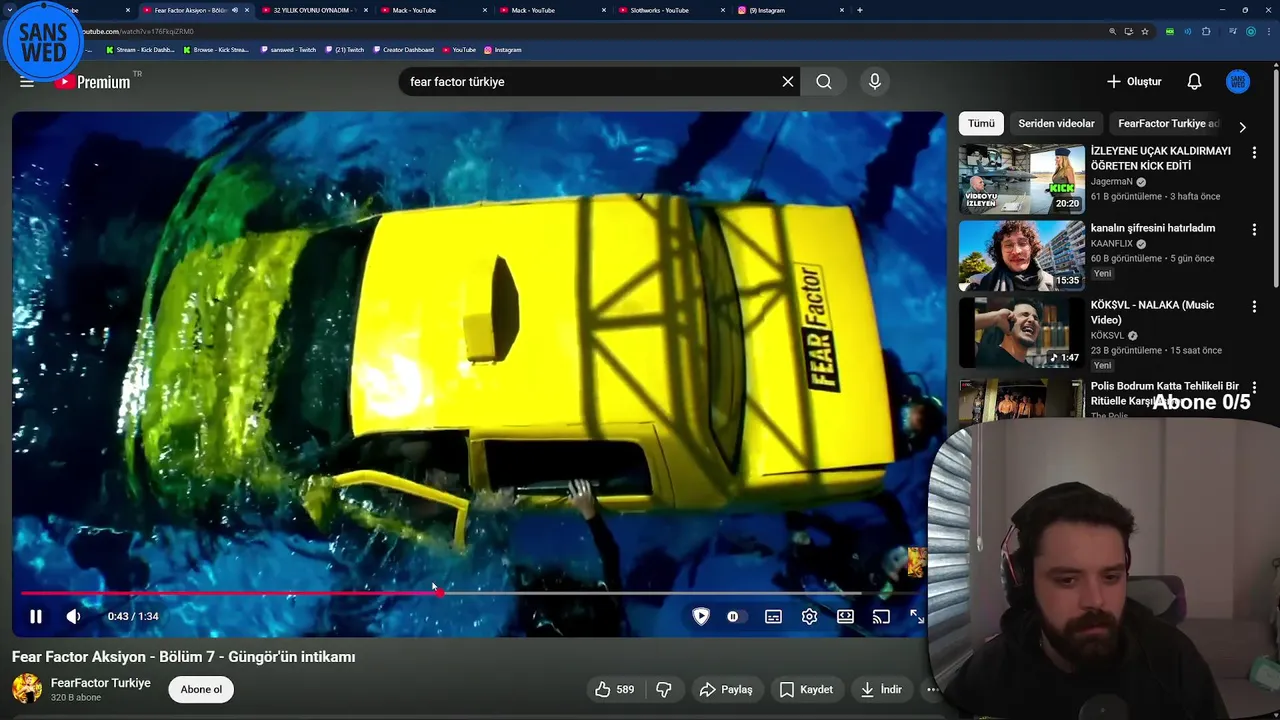Select the 'Seriden videolar' chip
The width and height of the screenshot is (1280, 720).
click(1056, 124)
